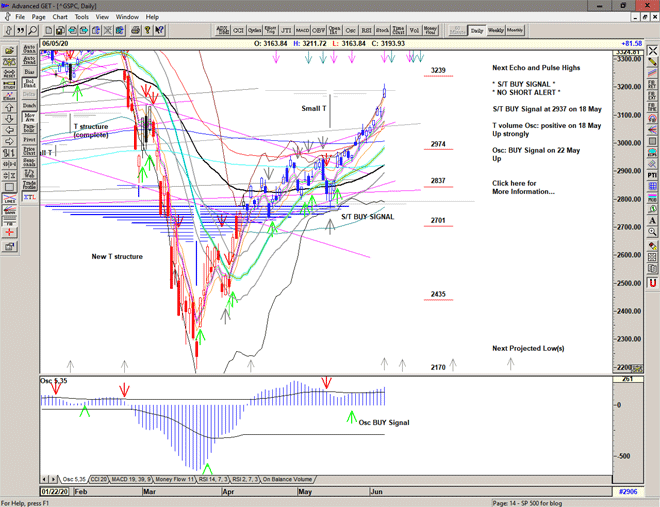Click the up arrow icon in left toolbar
This screenshot has width=660, height=507.
[x=9, y=107]
